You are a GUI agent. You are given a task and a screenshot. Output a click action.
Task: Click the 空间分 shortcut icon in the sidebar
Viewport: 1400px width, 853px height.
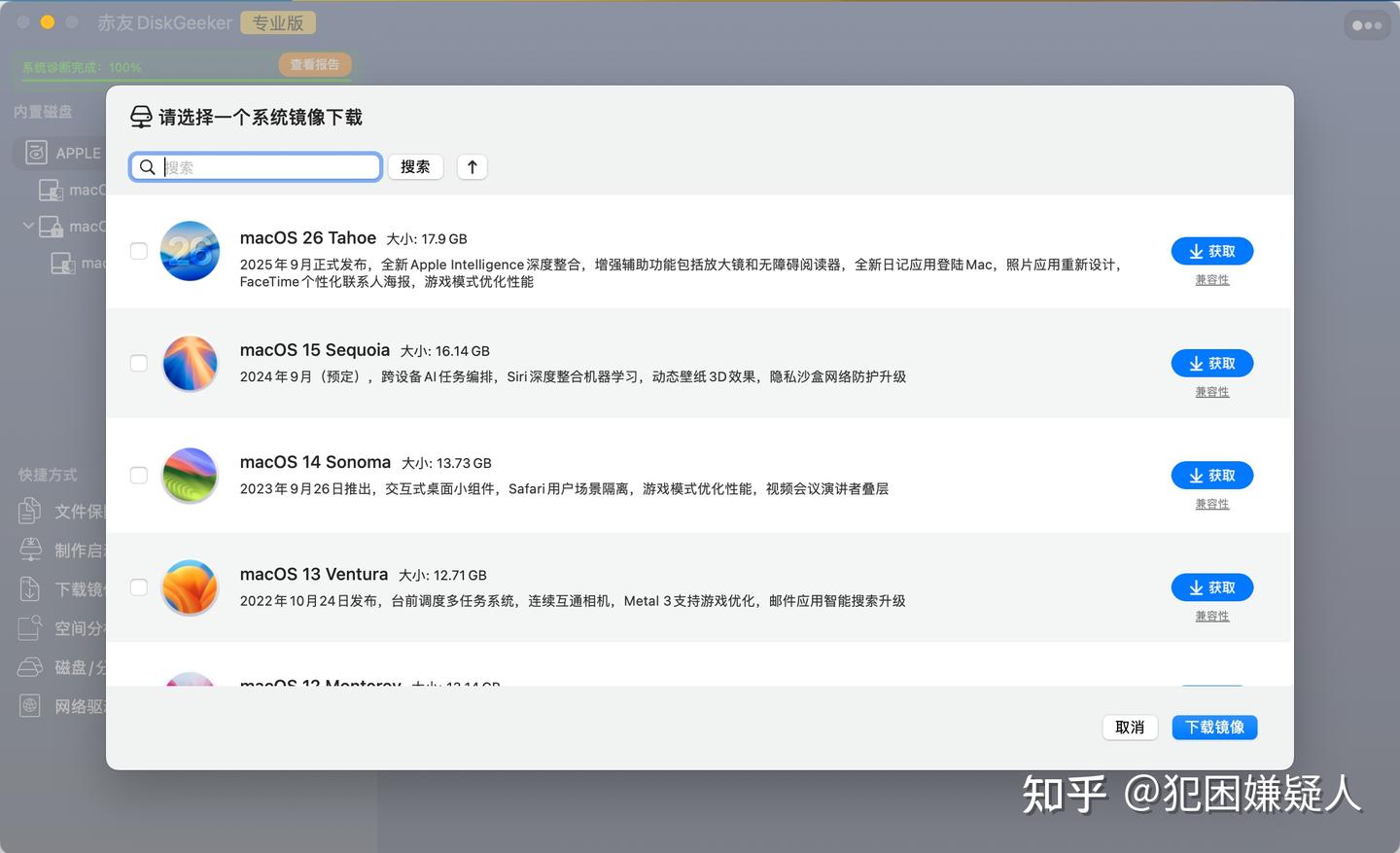30,627
